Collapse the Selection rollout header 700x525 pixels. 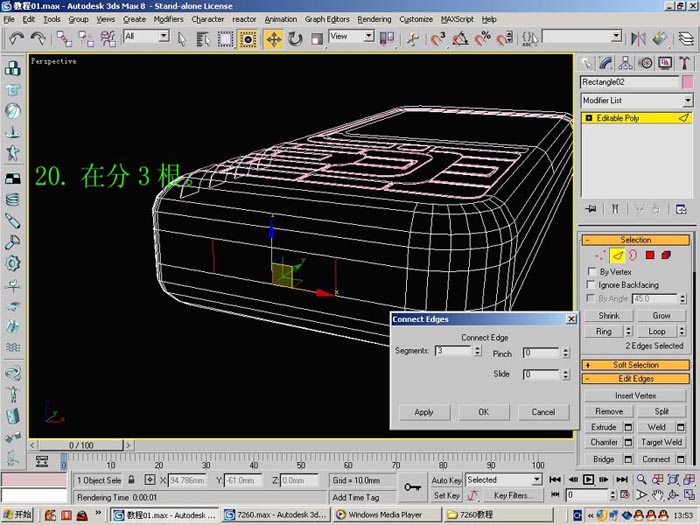[x=636, y=240]
